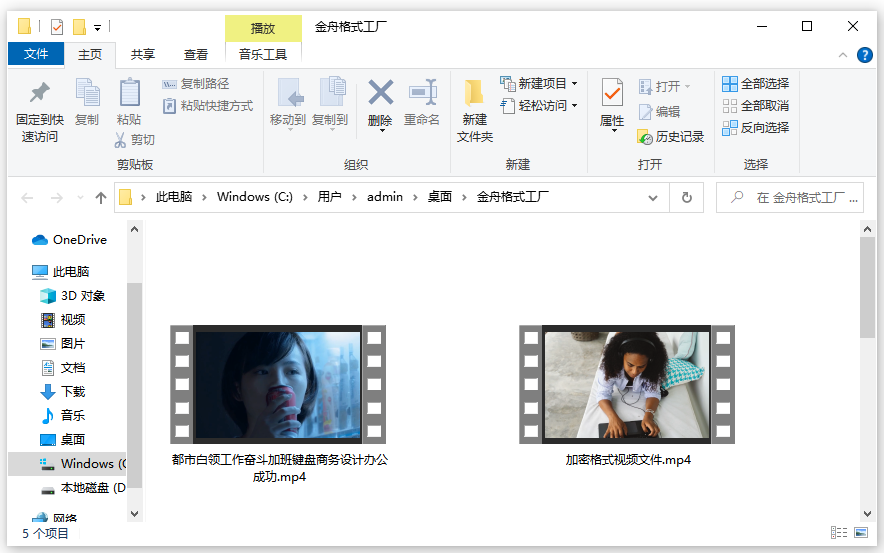Screen dimensions: 884x553
Task: Switch to the View (查看) tab
Action: click(x=196, y=55)
